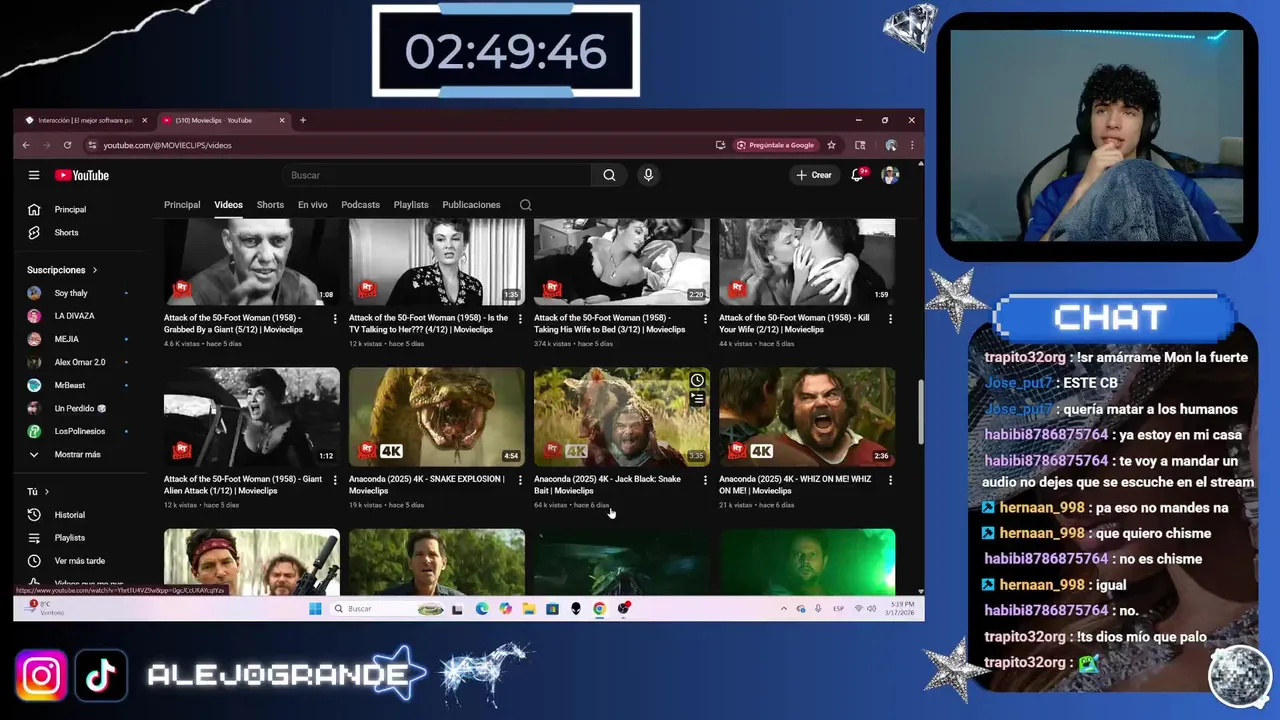Image resolution: width=1280 pixels, height=720 pixels.
Task: Switch to the Shorts channel tab
Action: (x=270, y=205)
